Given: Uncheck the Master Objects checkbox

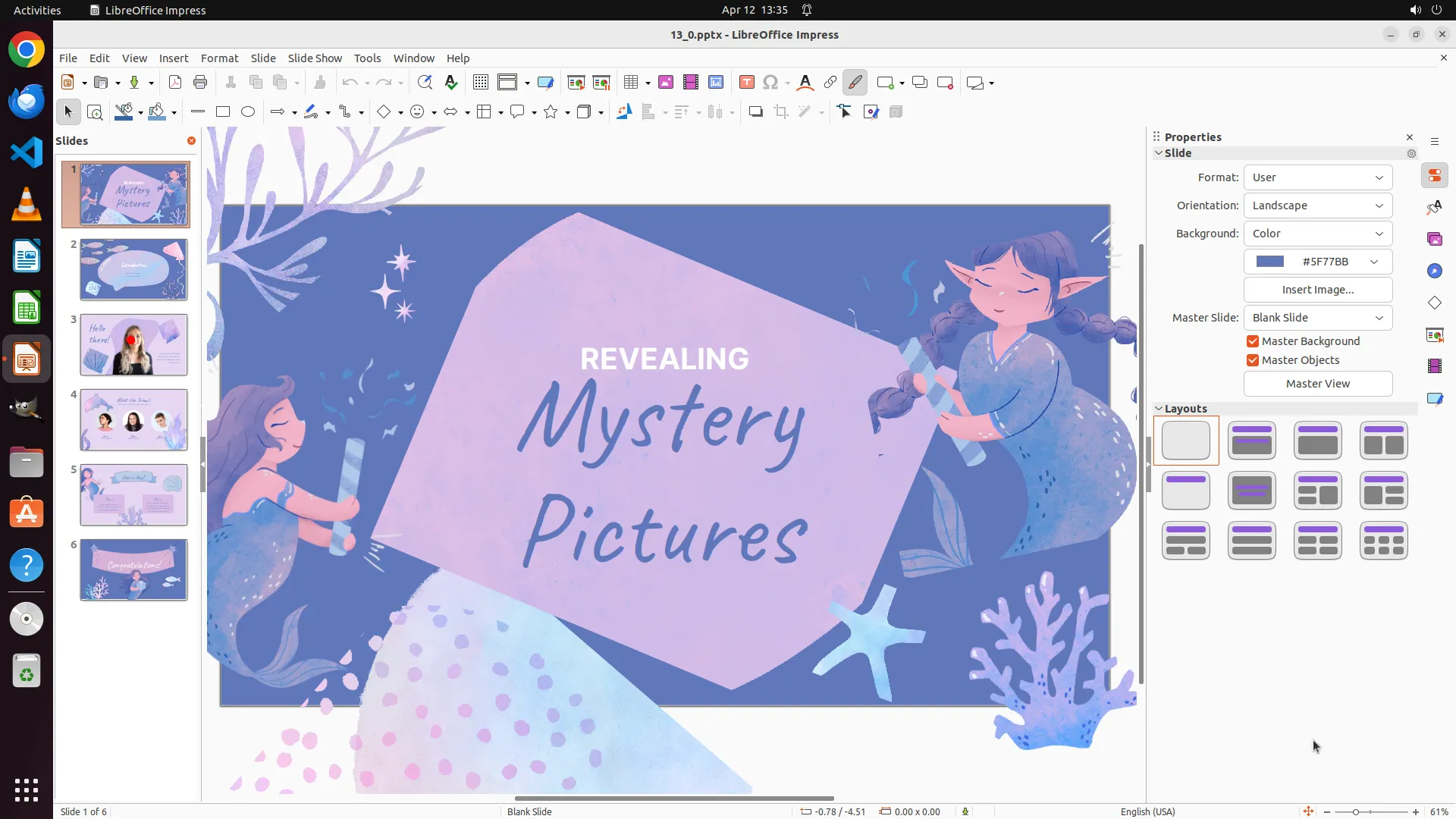Looking at the screenshot, I should click(x=1253, y=360).
